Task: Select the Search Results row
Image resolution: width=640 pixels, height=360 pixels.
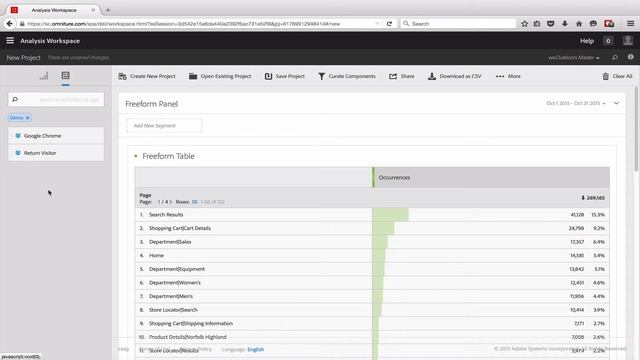Action: (372, 215)
